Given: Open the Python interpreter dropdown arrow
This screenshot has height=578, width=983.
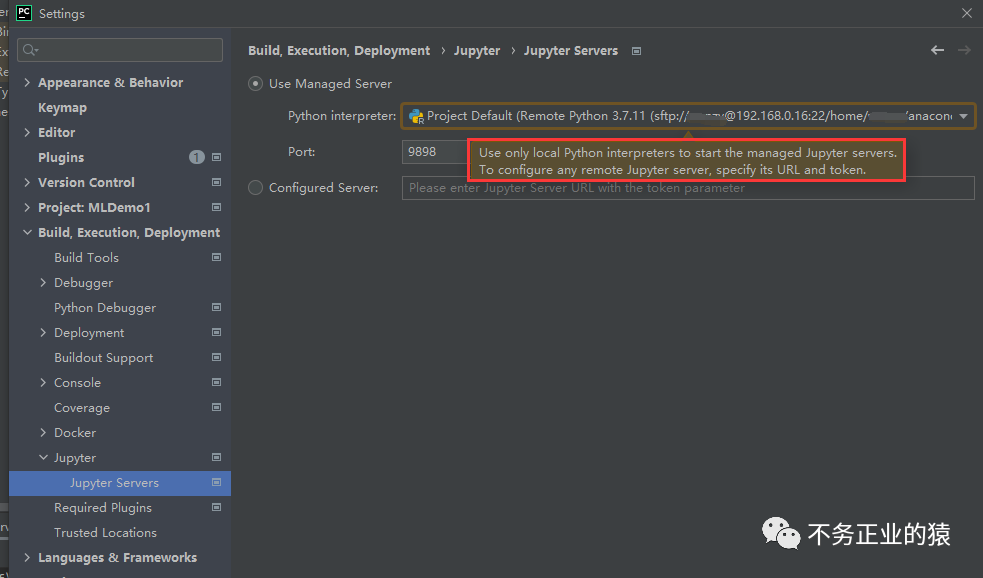Looking at the screenshot, I should click(x=963, y=116).
